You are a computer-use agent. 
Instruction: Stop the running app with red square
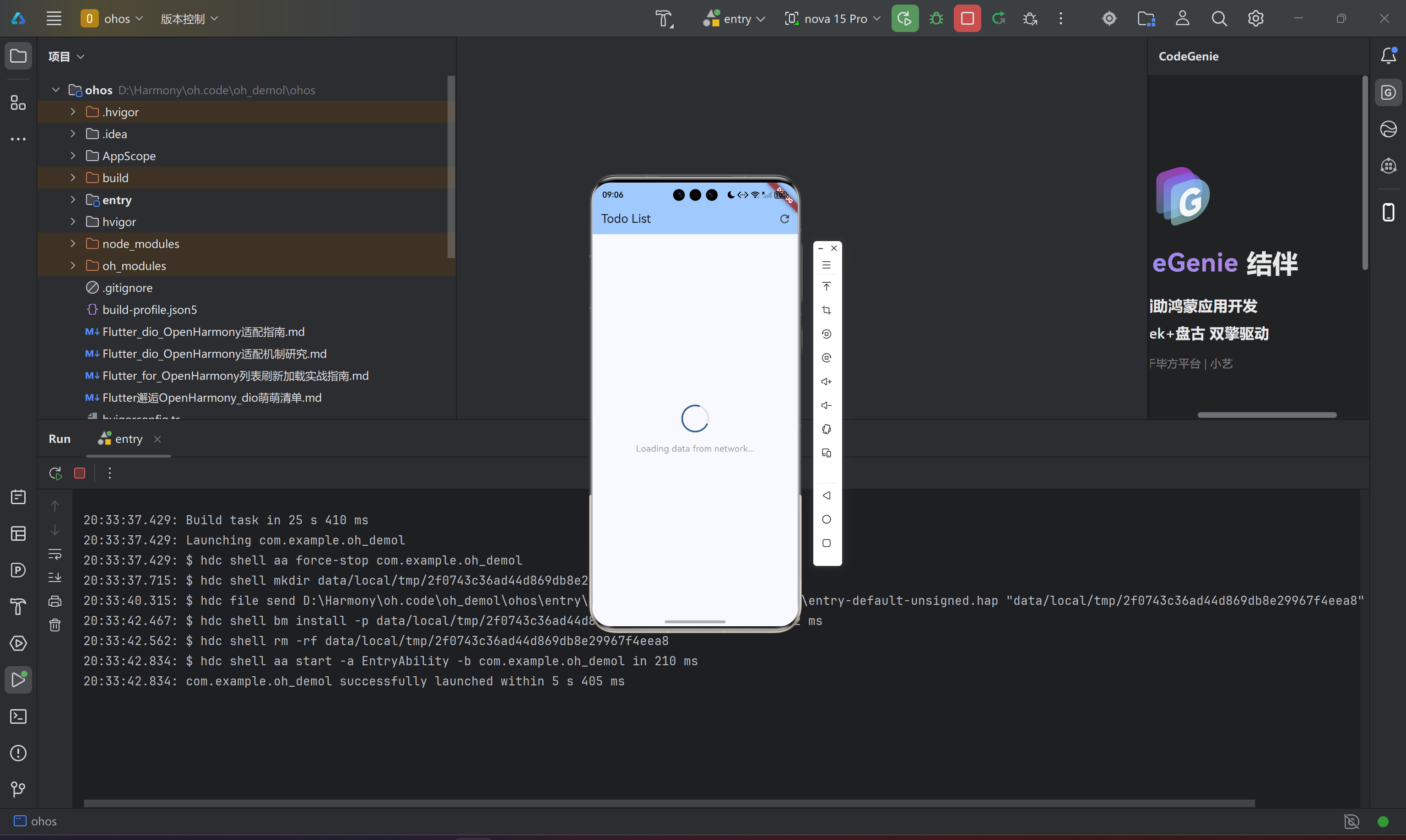967,19
